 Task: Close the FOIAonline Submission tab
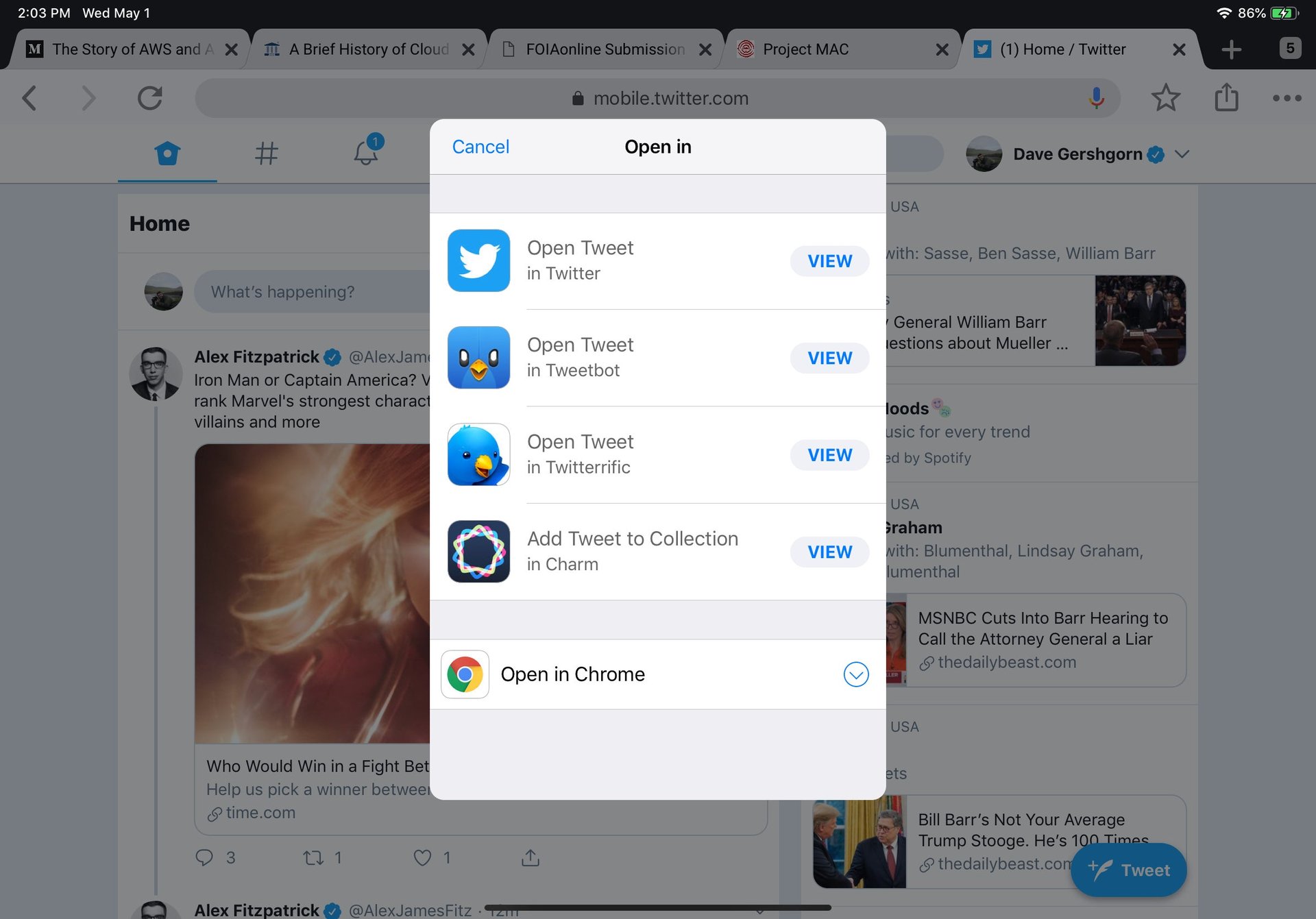705,49
